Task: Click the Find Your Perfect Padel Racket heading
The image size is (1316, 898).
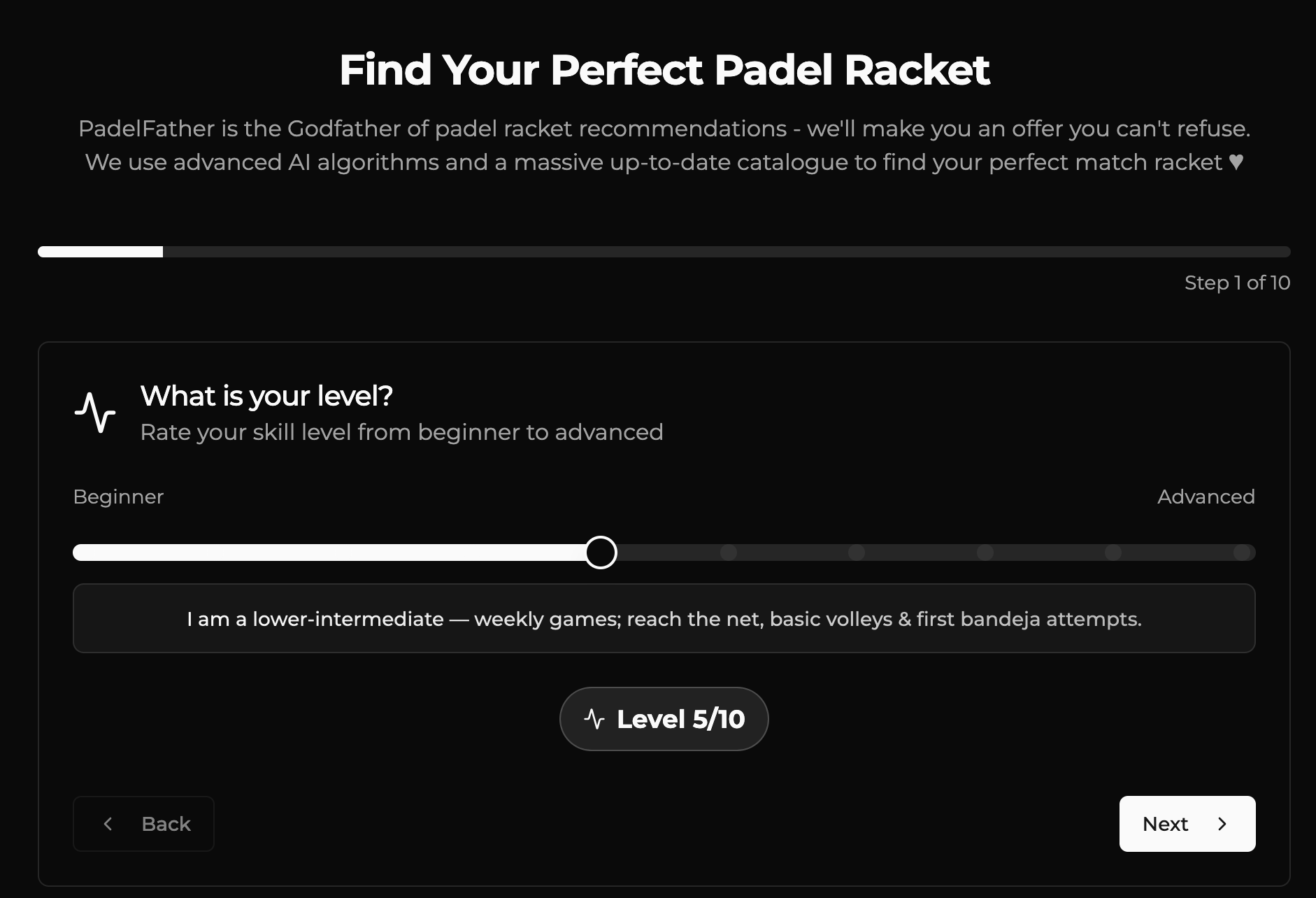Action: 664,70
